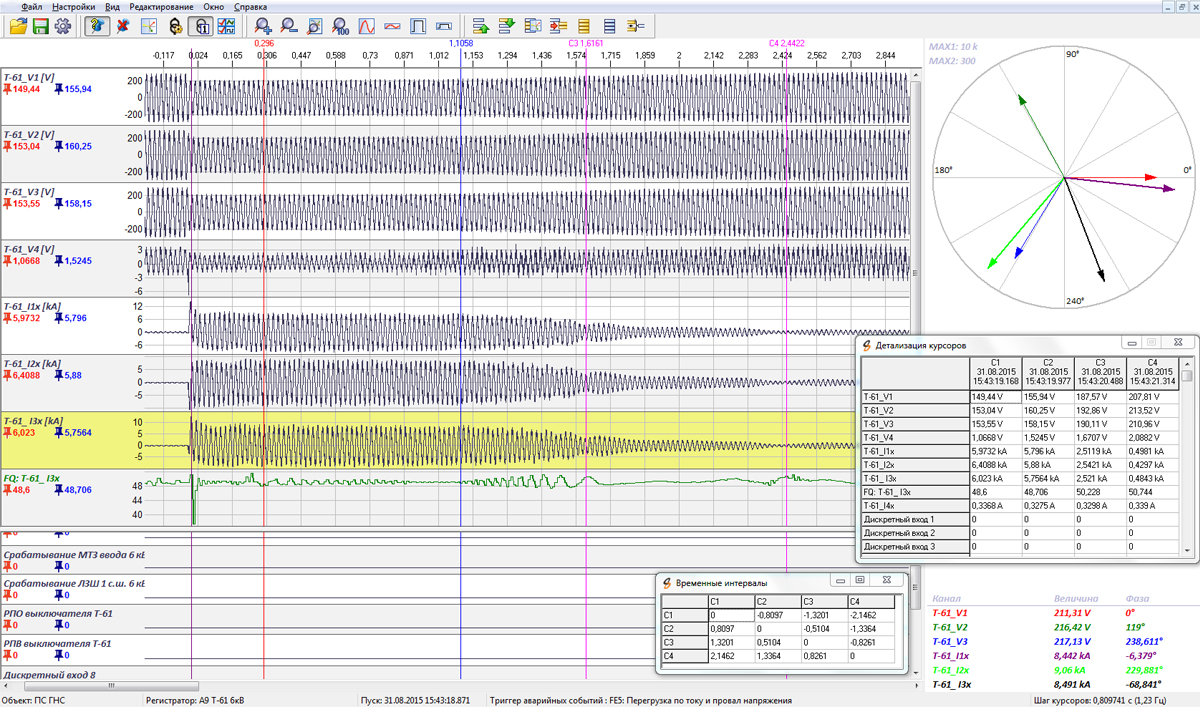Screen dimensions: 1200x707
Task: Toggle the red pin value of T-61_V1
Action: click(25, 89)
